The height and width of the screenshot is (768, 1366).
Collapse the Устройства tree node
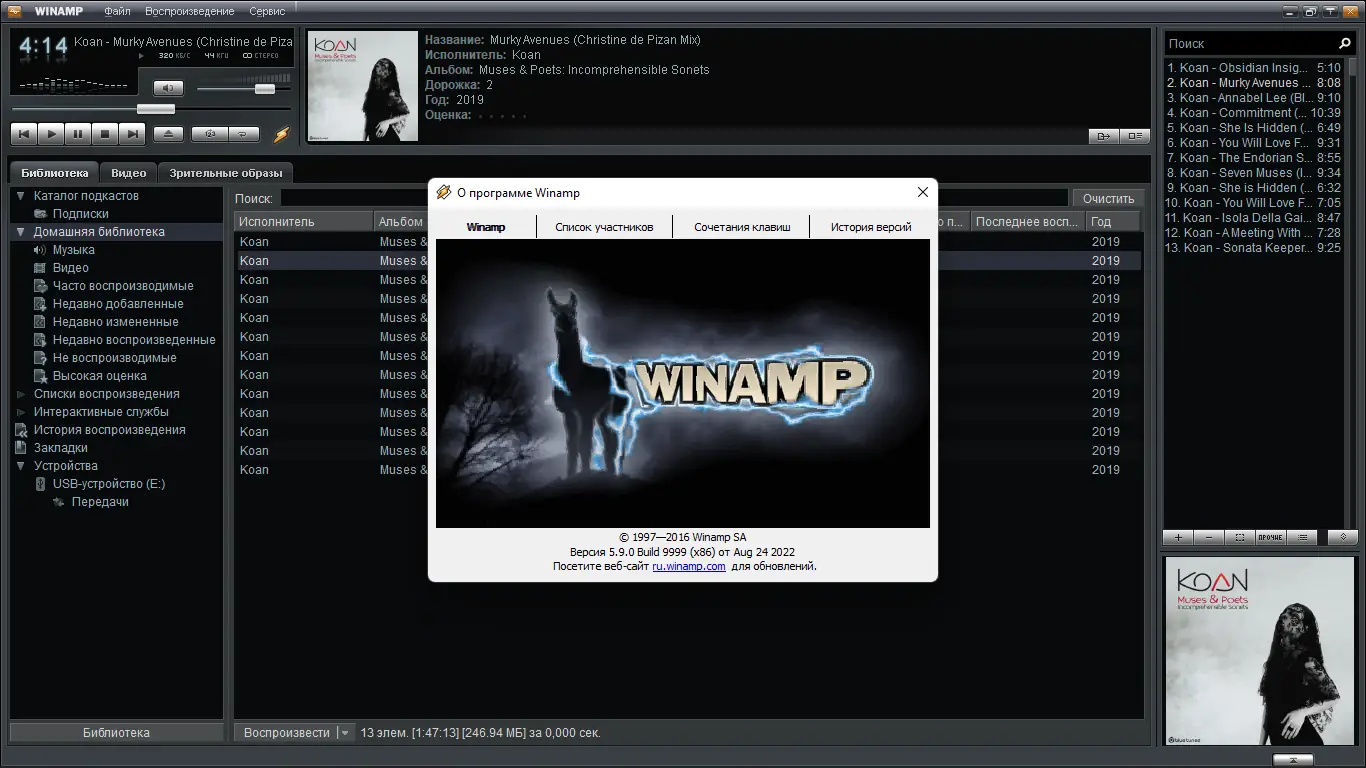(x=20, y=466)
